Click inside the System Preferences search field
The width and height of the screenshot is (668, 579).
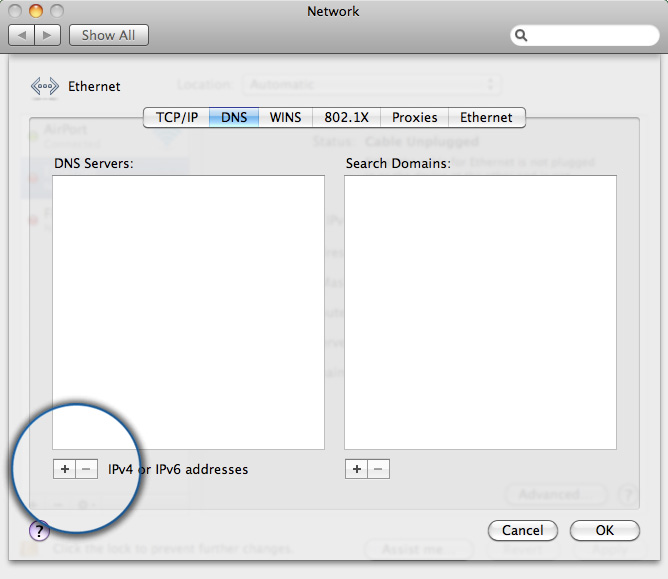click(584, 35)
